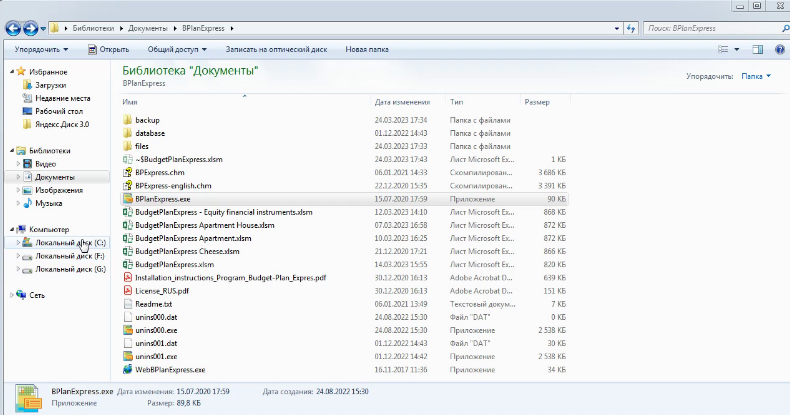The width and height of the screenshot is (790, 415).
Task: Click BPlanExpress.exe thumbnail in details pane
Action: pyautogui.click(x=28, y=398)
